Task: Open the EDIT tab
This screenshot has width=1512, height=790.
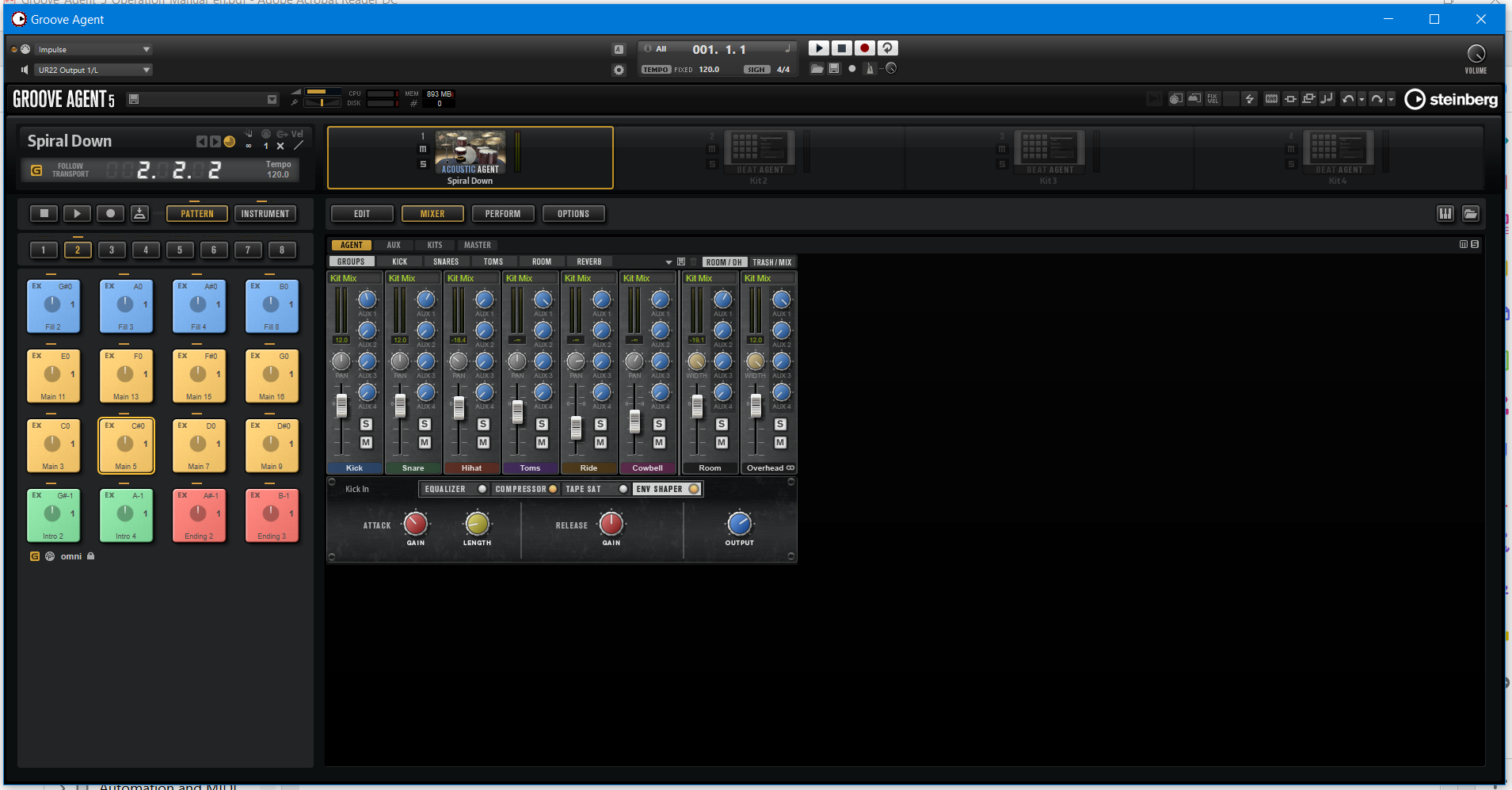Action: [x=362, y=214]
